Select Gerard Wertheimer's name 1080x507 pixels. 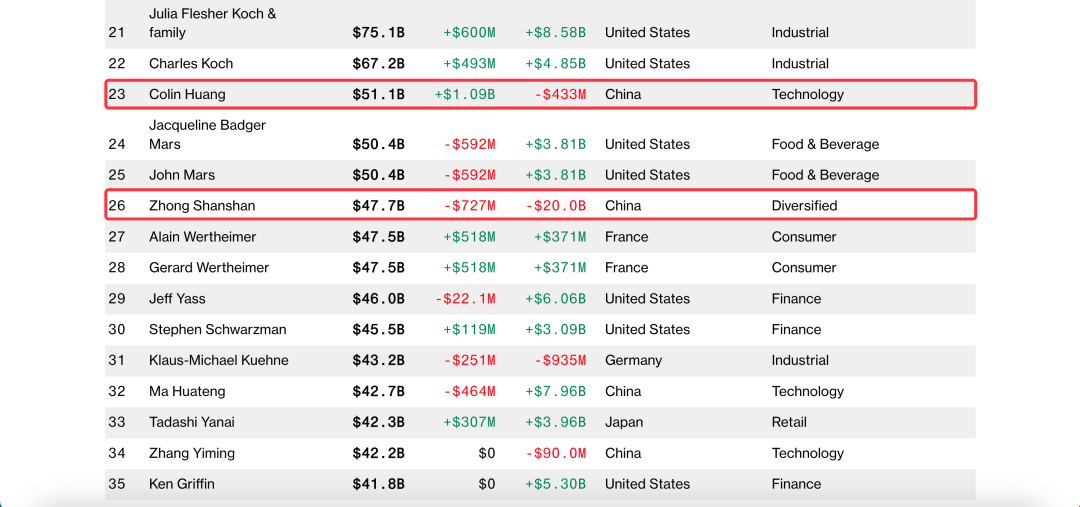[x=209, y=267]
